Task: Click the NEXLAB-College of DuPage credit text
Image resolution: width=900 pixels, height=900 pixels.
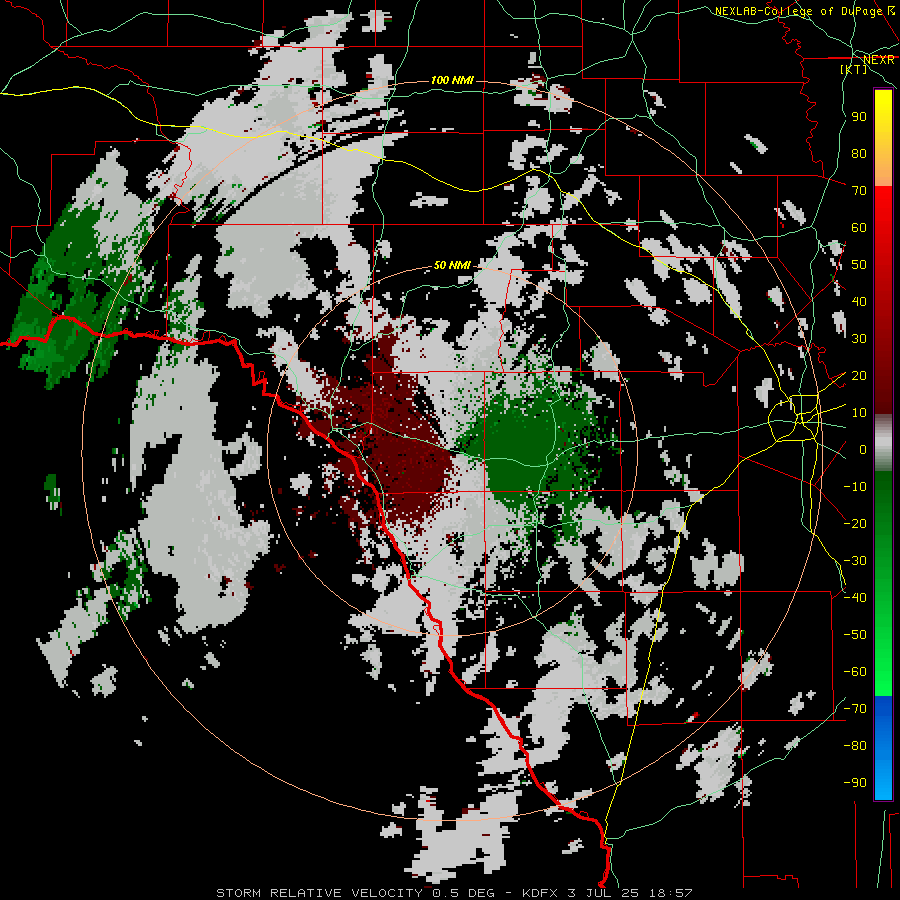Action: click(799, 11)
